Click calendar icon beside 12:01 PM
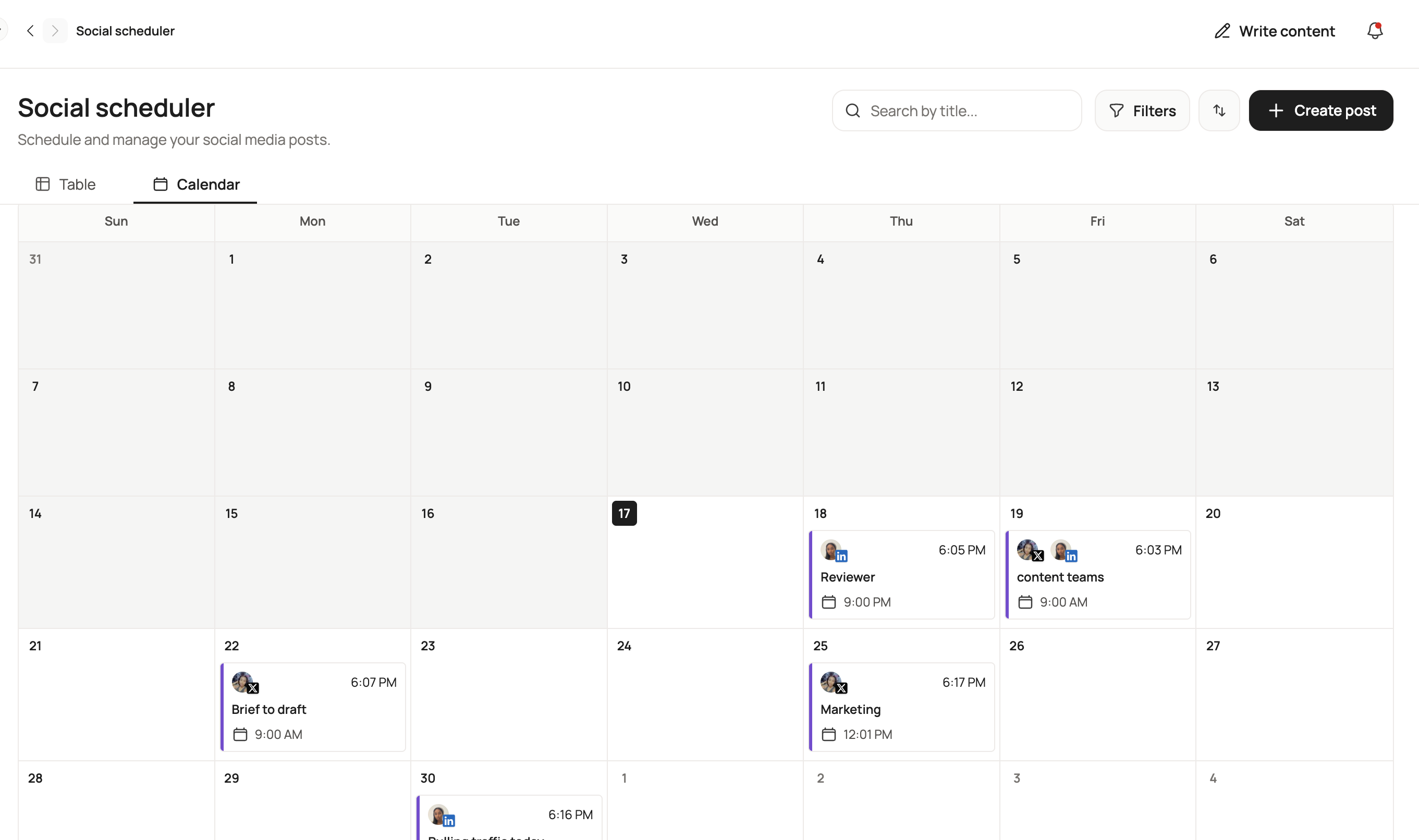1419x840 pixels. [x=828, y=734]
